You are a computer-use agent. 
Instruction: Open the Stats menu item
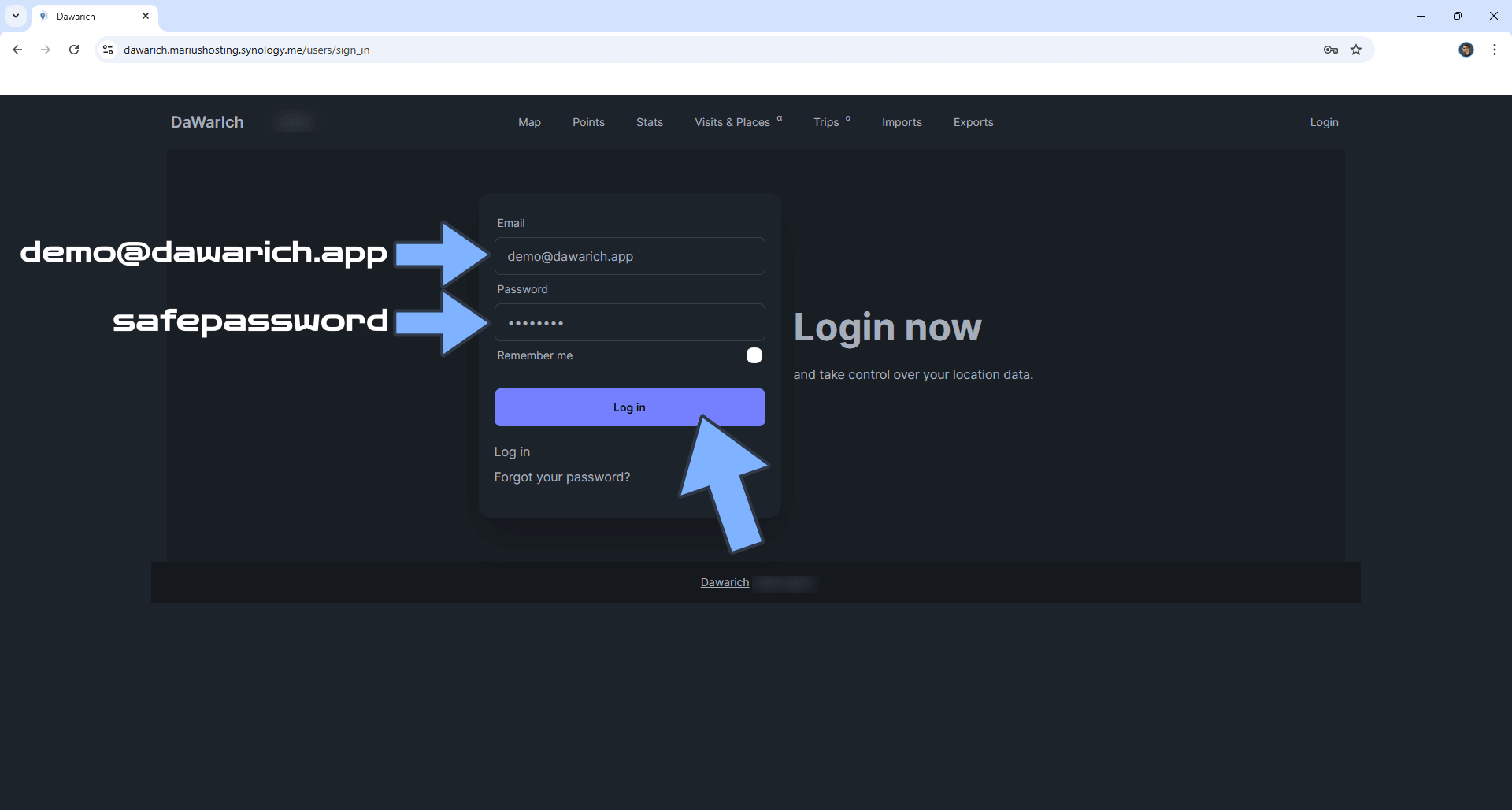(x=650, y=122)
